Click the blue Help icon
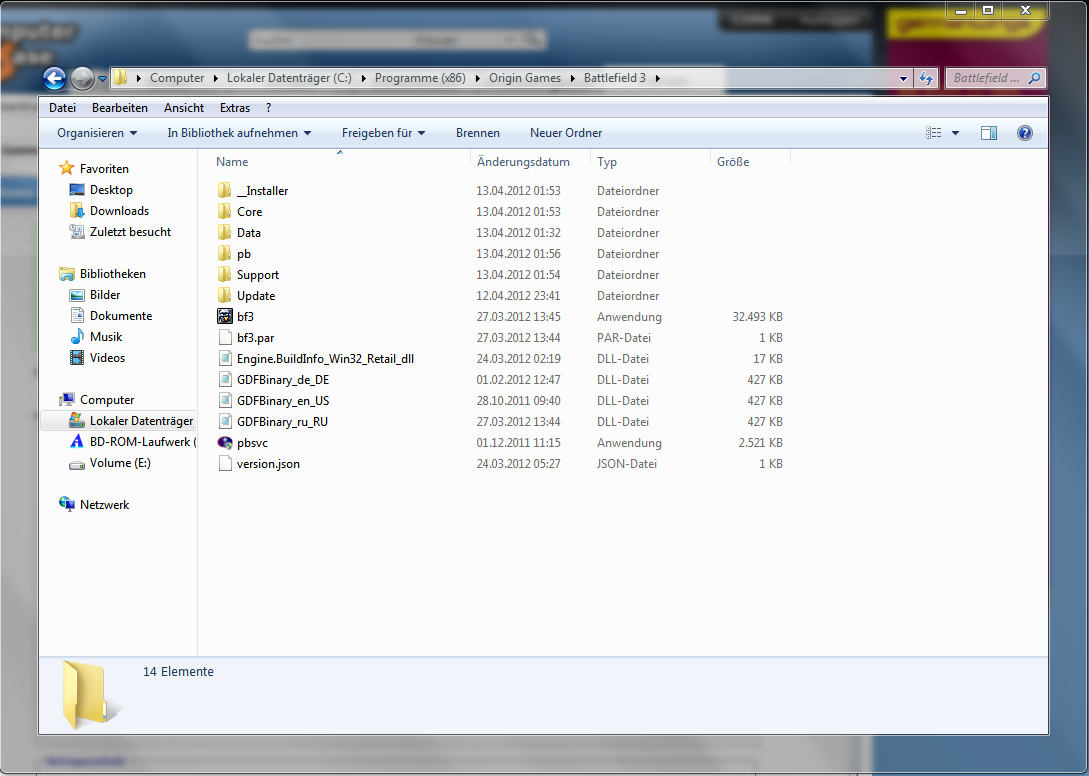This screenshot has height=776, width=1089. (1024, 133)
